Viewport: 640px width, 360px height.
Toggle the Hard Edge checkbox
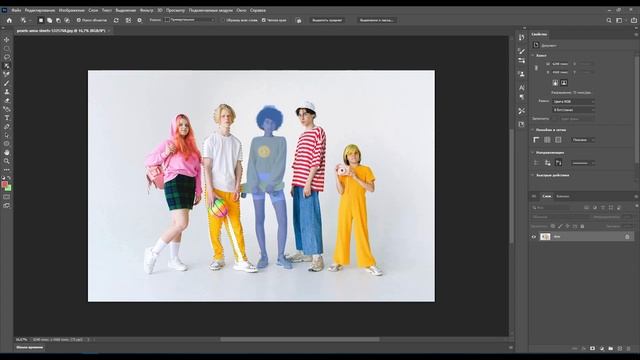point(264,20)
